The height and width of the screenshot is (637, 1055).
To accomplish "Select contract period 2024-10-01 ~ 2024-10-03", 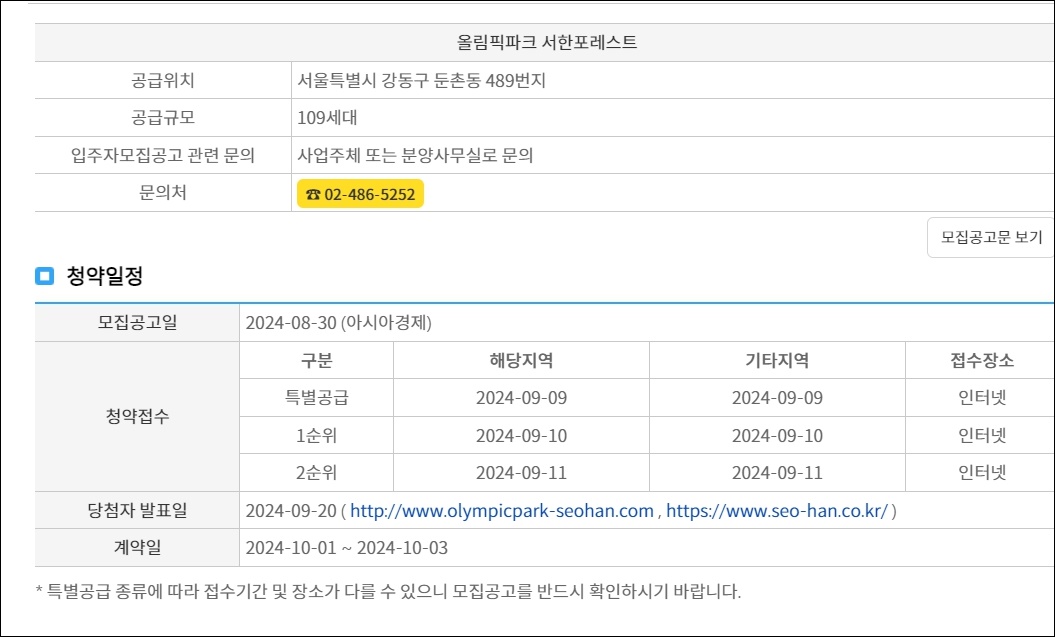I will click(x=347, y=548).
